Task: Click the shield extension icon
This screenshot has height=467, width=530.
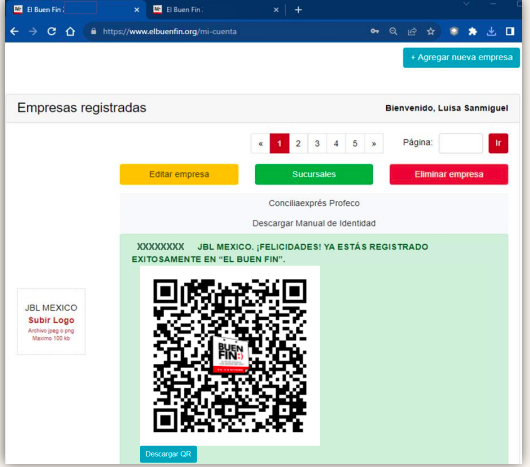Action: (454, 31)
